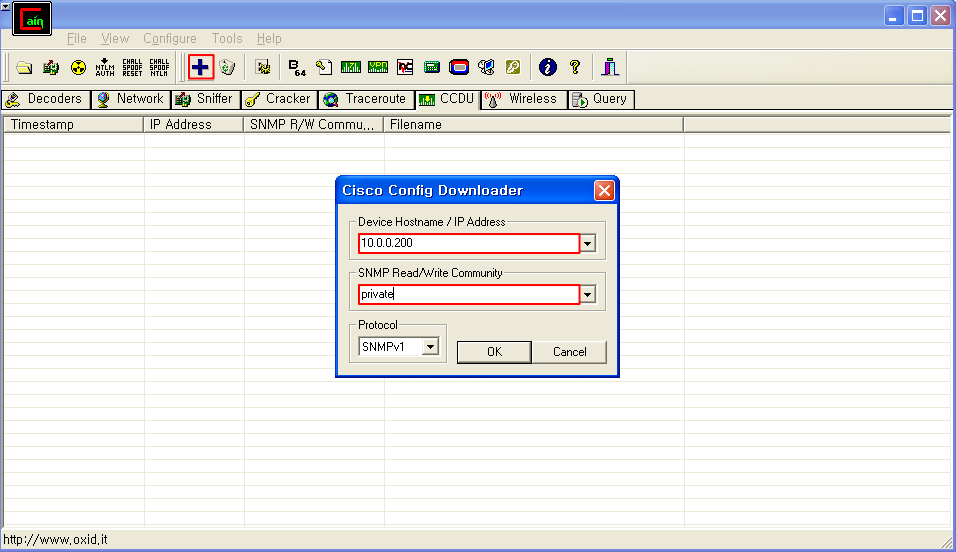Open the hash calculator toolbar icon
The image size is (956, 552).
432,67
